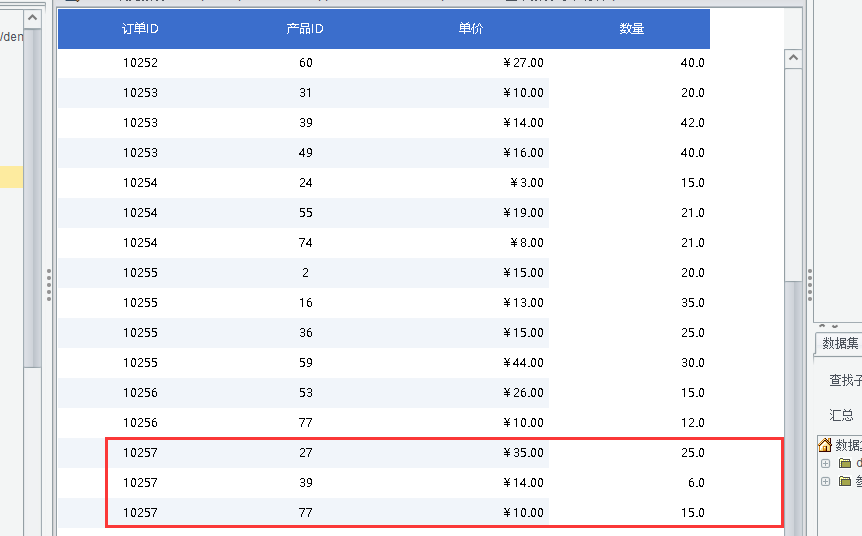The width and height of the screenshot is (862, 536).
Task: Click the 数量 column header
Action: click(x=632, y=29)
